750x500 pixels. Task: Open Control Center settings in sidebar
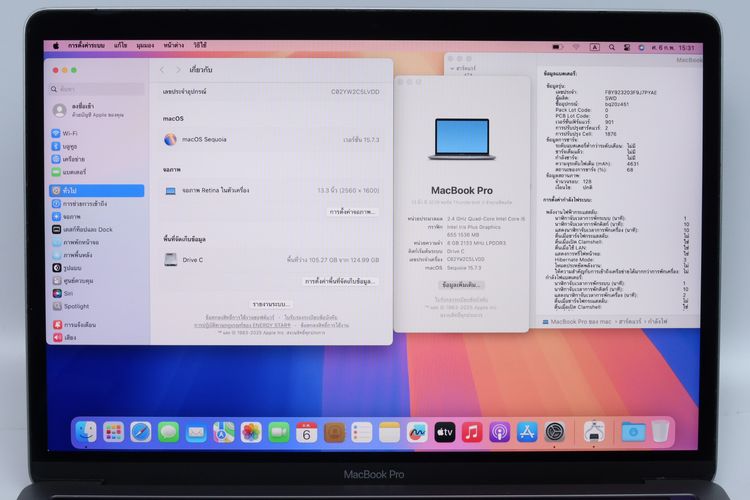pyautogui.click(x=97, y=281)
